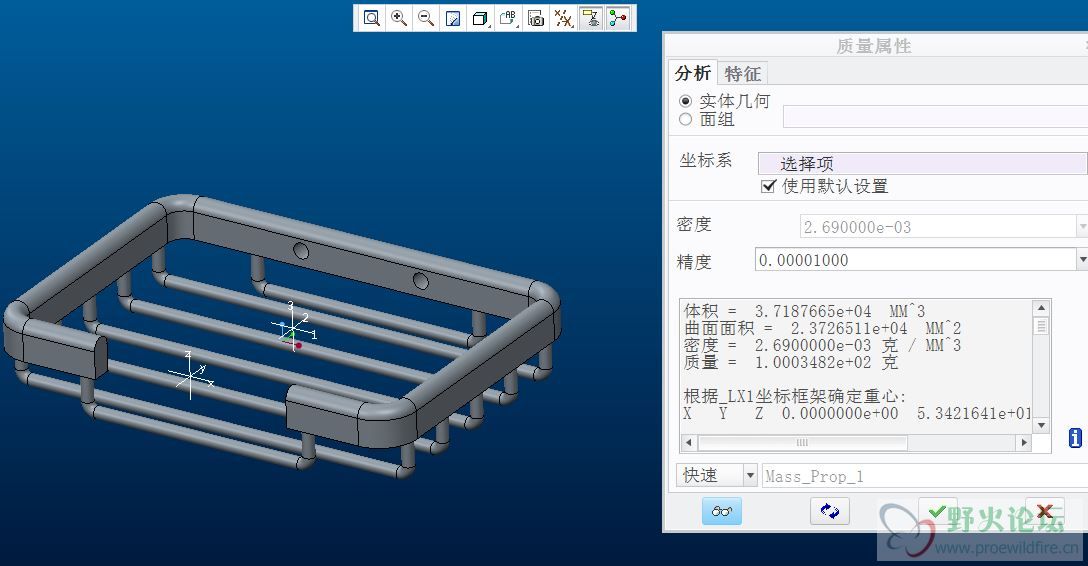
Task: Open the datum display filters icon
Action: point(563,18)
